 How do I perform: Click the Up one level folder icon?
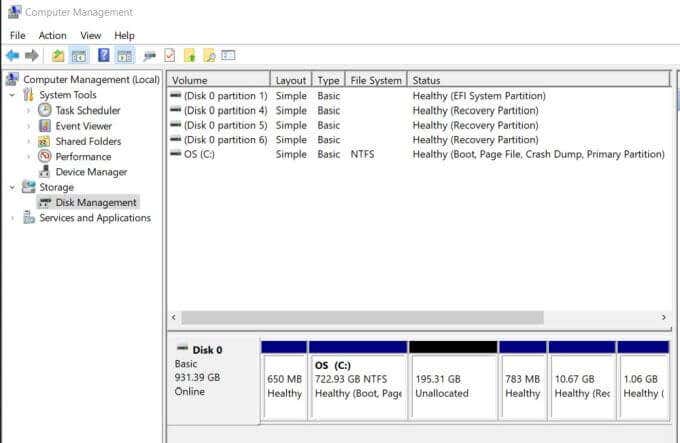(x=58, y=55)
